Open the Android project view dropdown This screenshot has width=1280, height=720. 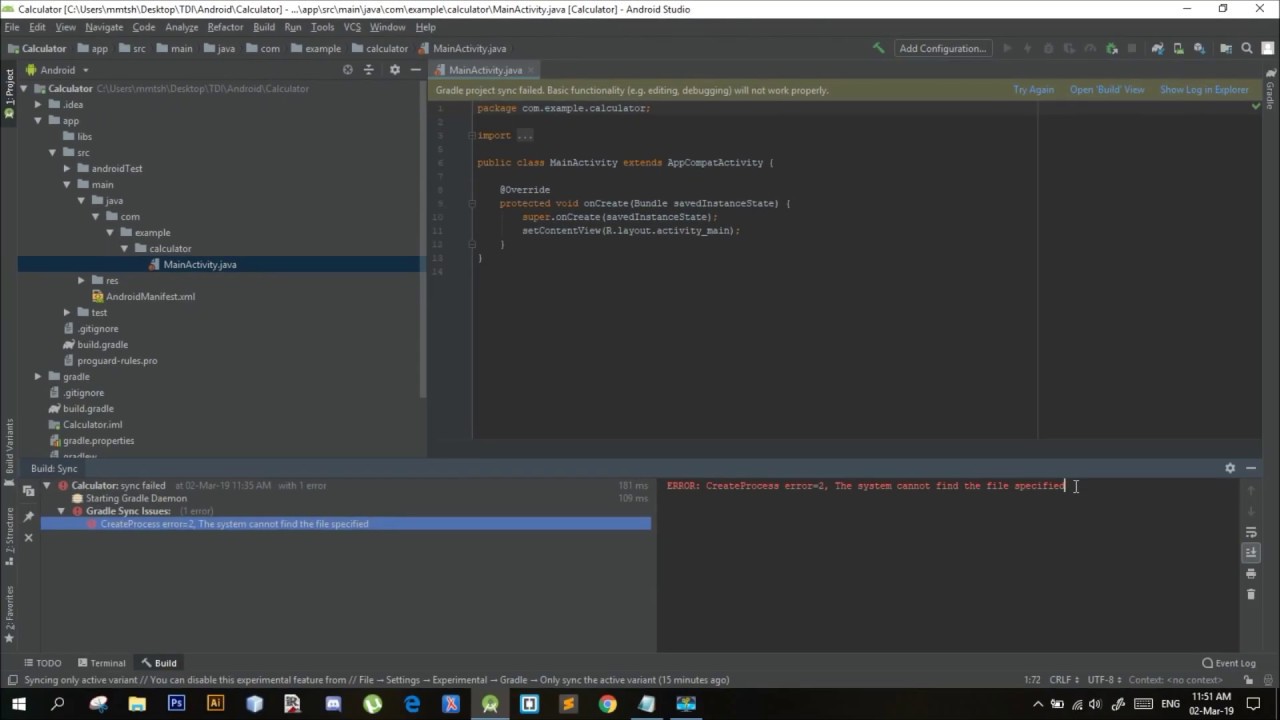point(58,70)
